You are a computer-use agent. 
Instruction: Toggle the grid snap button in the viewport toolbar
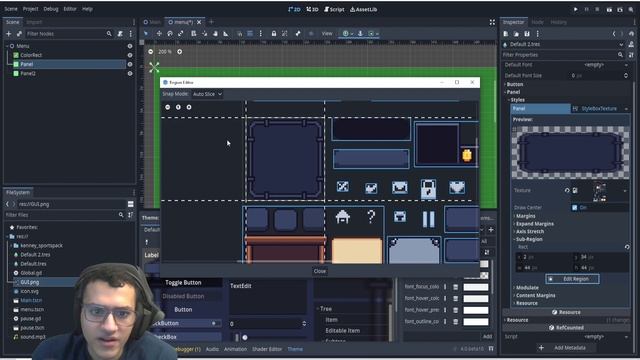(250, 33)
